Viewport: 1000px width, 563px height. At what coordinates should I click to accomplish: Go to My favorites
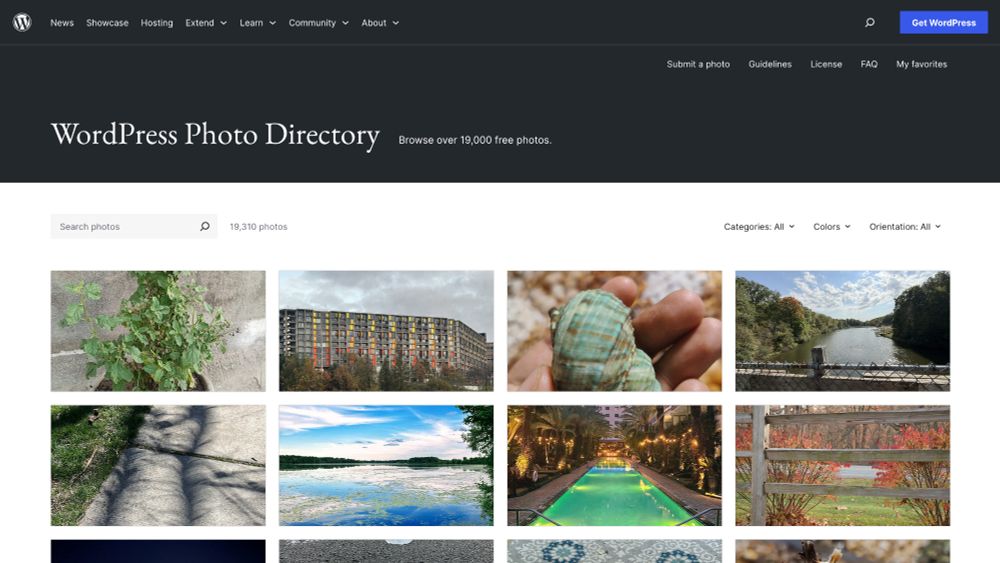pos(921,64)
